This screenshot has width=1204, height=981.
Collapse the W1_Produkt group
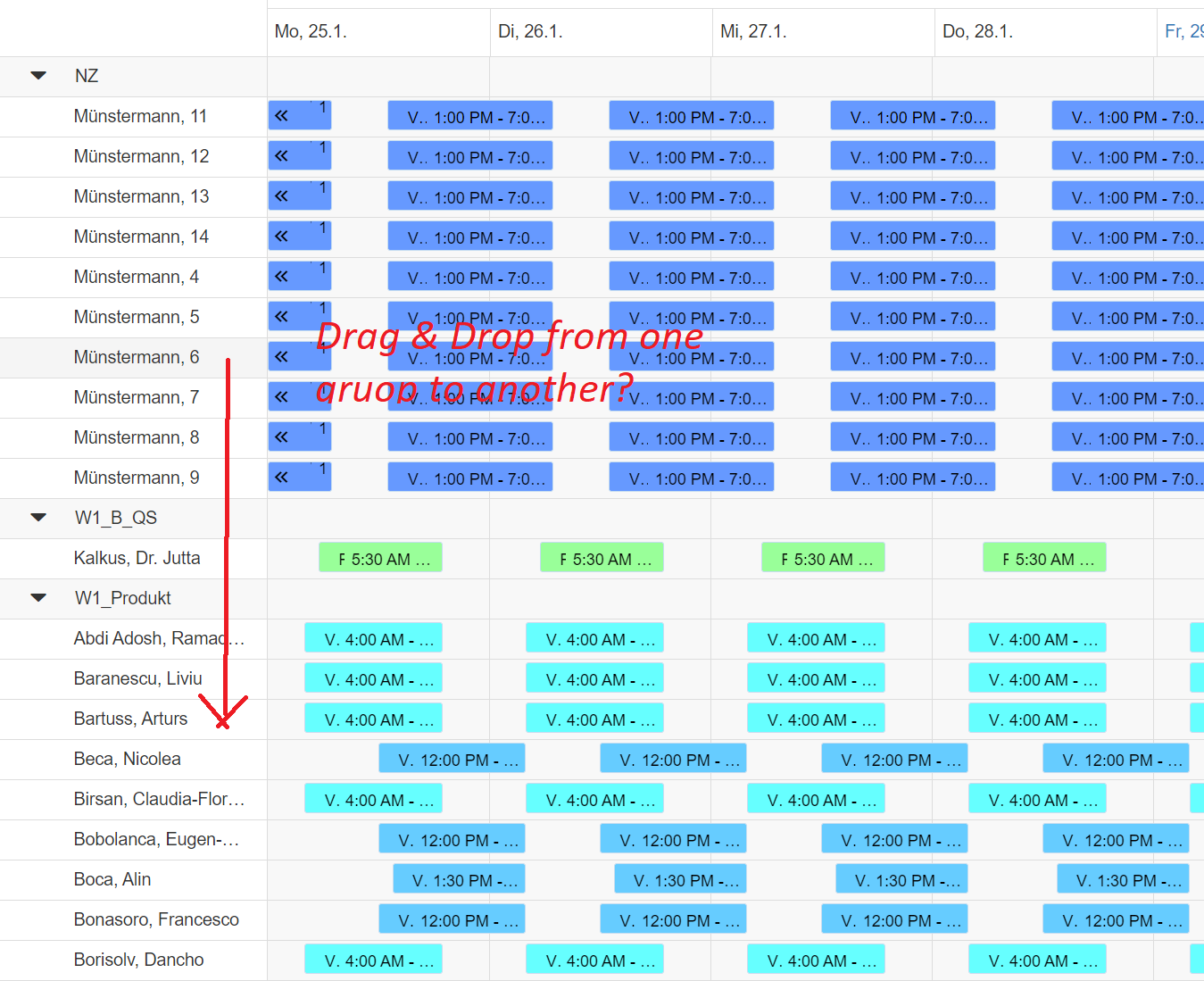coord(38,598)
